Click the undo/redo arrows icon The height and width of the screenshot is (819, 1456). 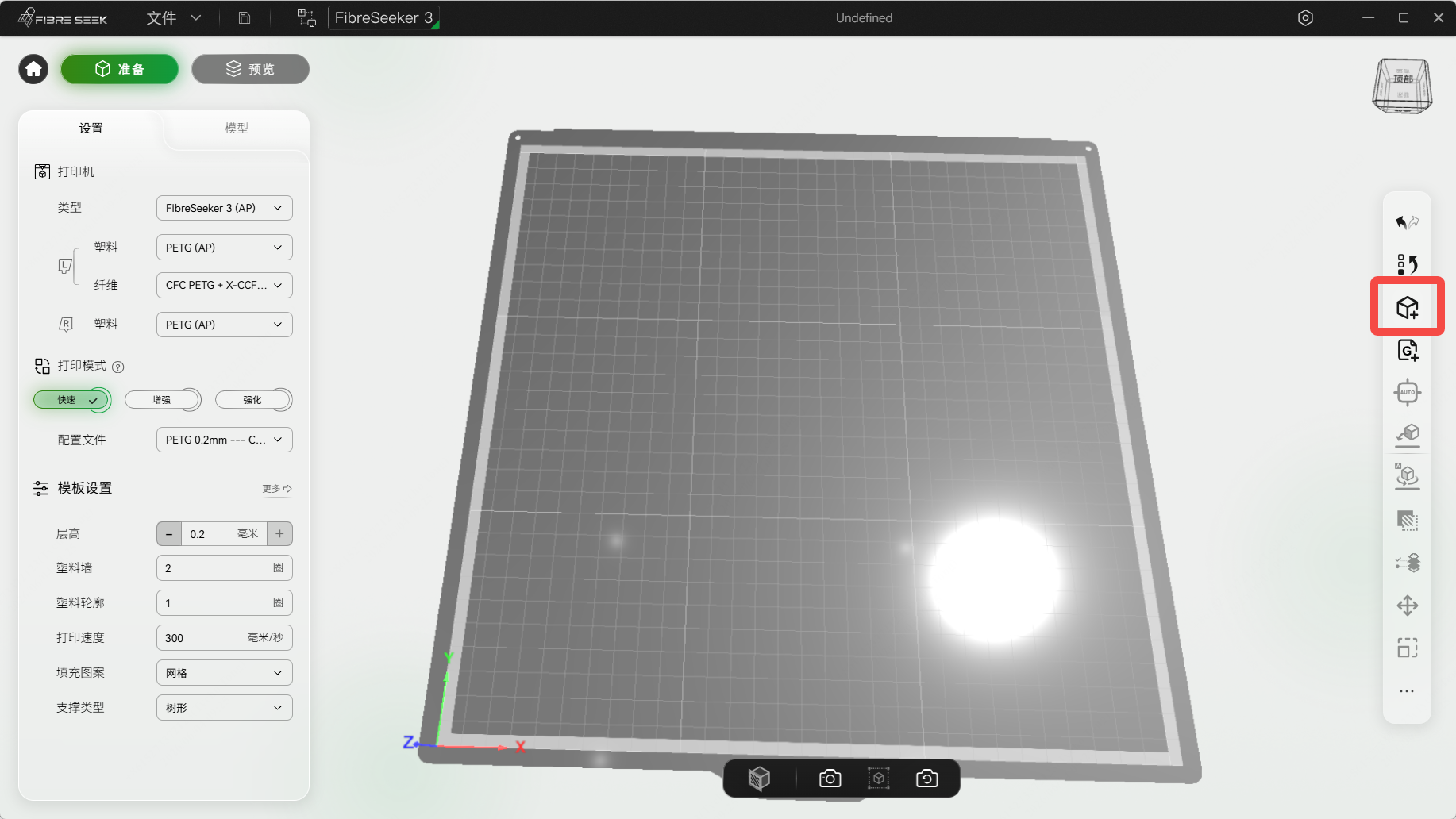1407,222
